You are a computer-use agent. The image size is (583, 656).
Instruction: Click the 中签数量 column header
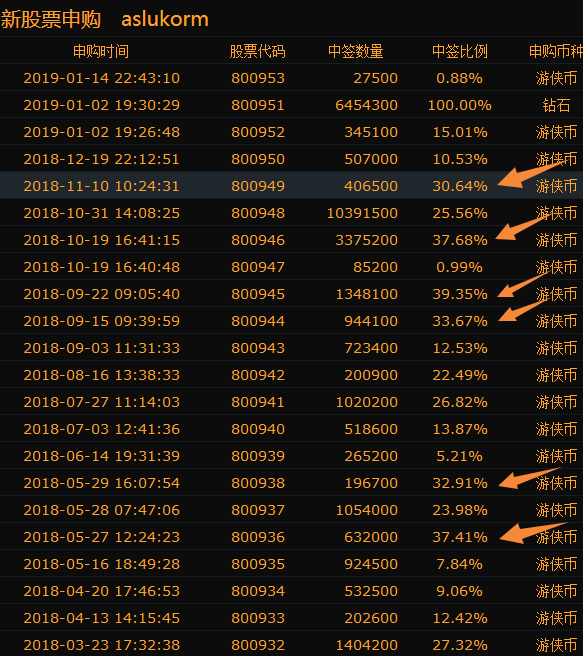(356, 51)
